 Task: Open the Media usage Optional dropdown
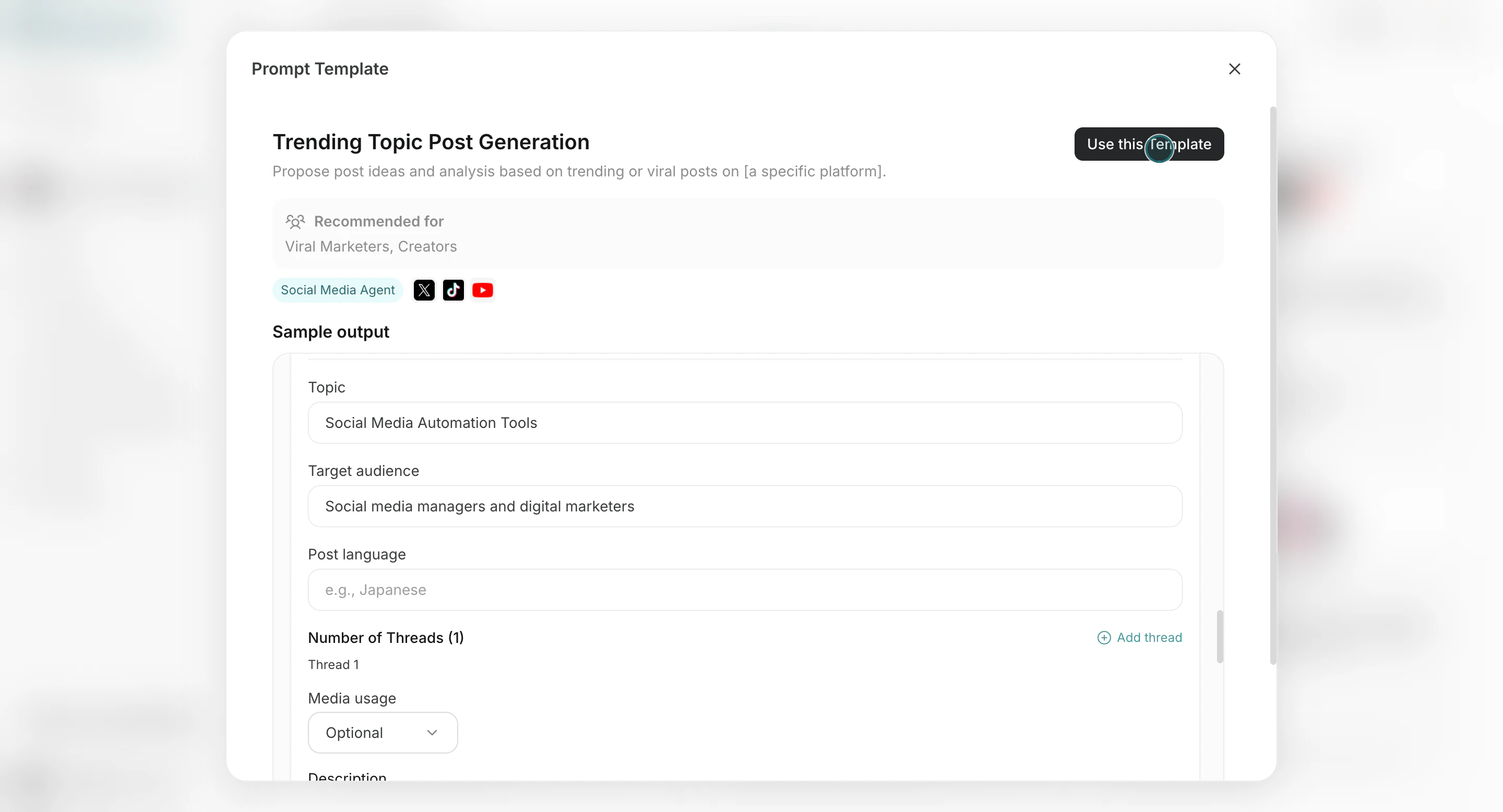[382, 733]
